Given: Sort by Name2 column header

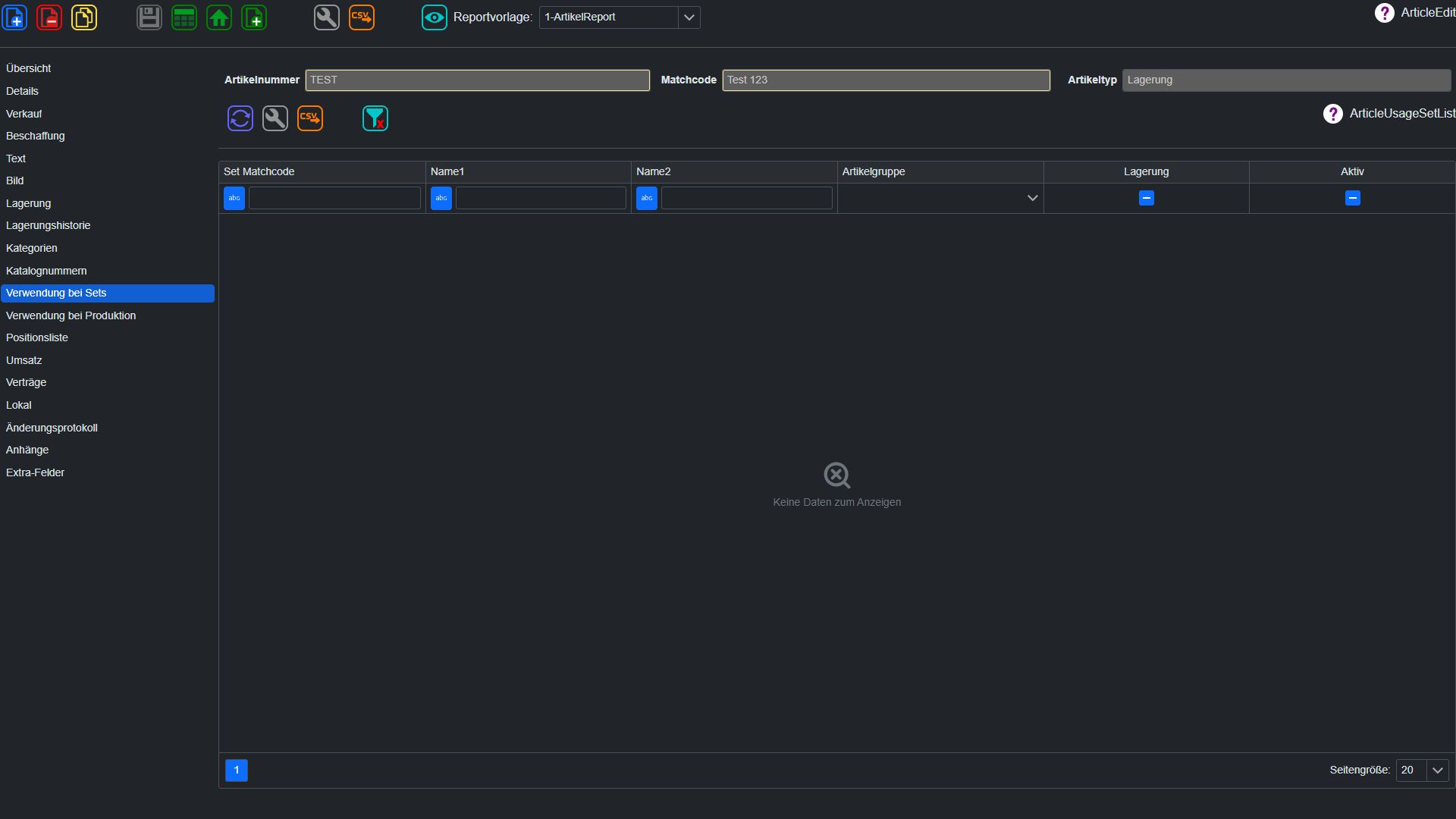Looking at the screenshot, I should (734, 172).
